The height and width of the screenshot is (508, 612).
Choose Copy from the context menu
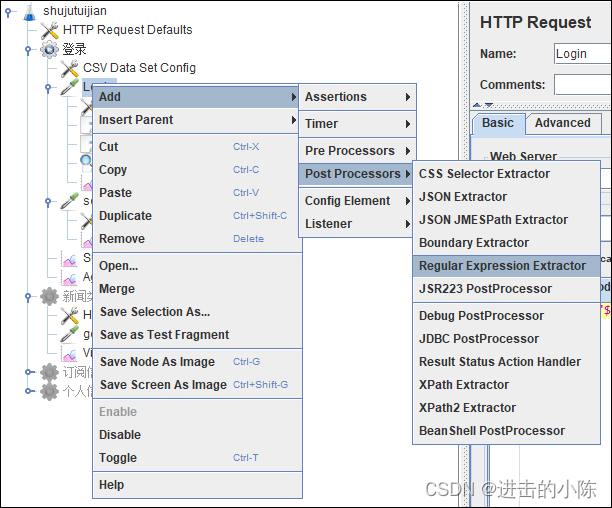pyautogui.click(x=196, y=170)
